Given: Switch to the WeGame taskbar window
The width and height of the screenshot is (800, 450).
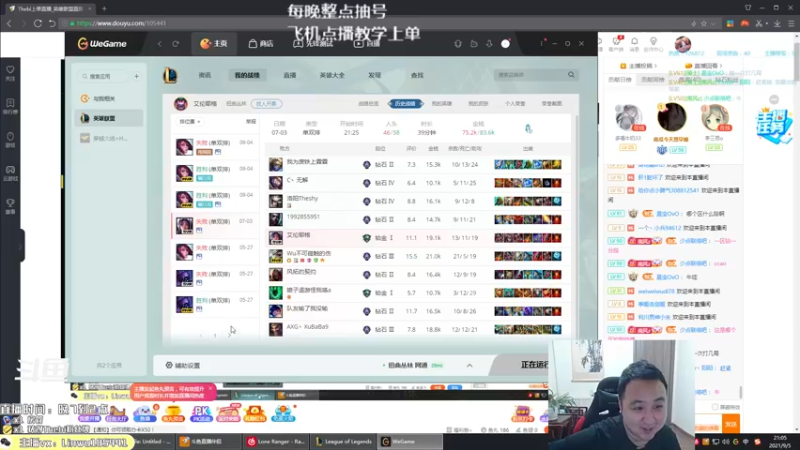Looking at the screenshot, I should [x=408, y=441].
